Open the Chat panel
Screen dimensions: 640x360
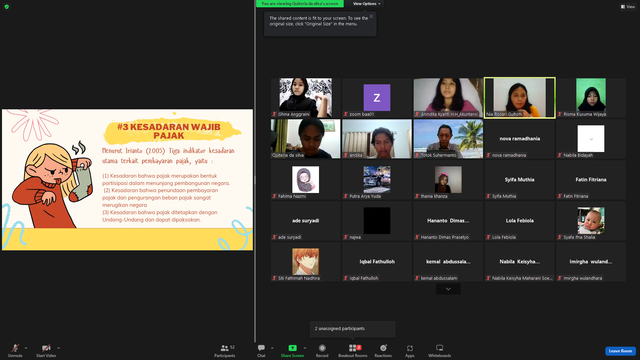click(x=261, y=350)
